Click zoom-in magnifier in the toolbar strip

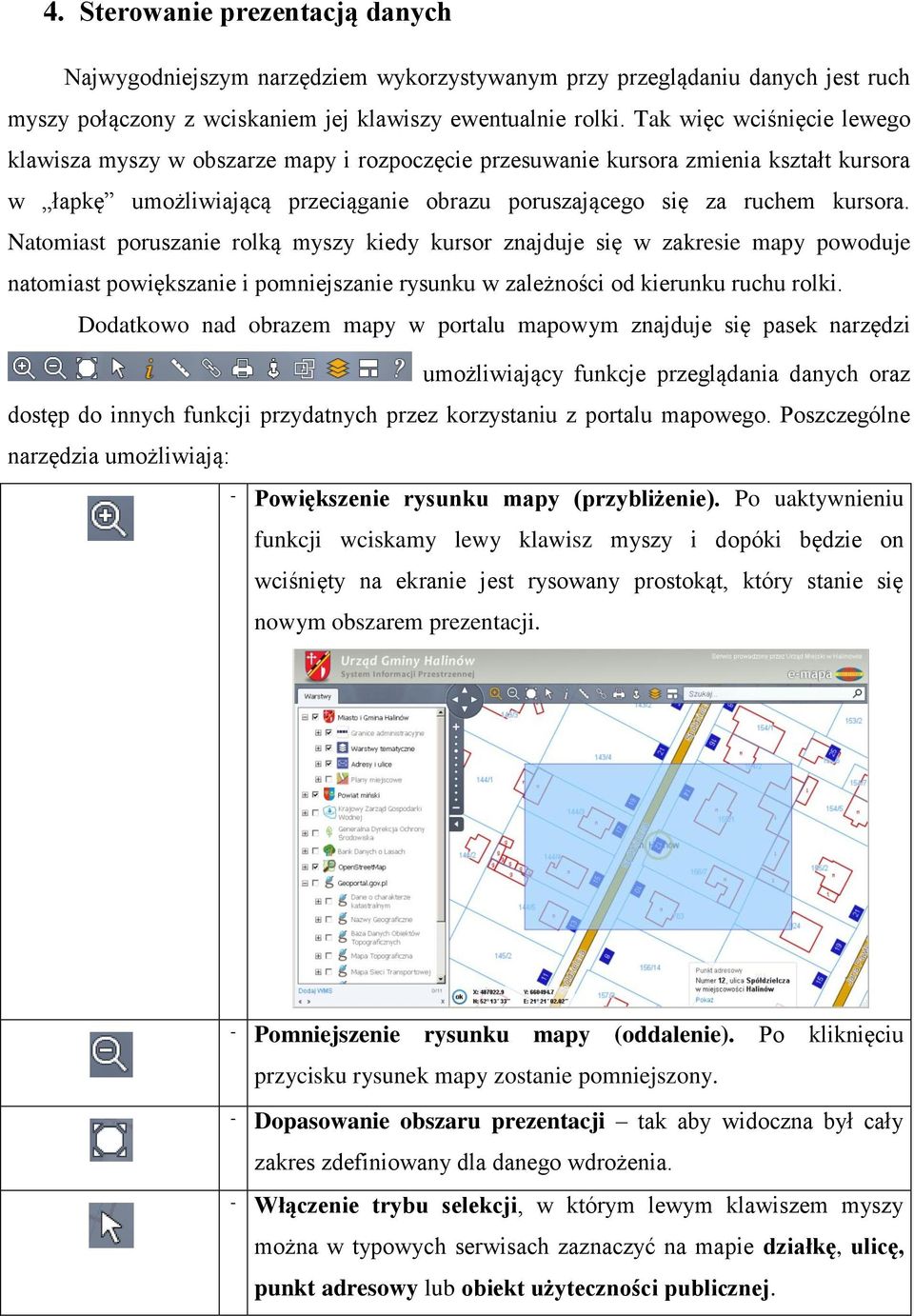coord(24,368)
